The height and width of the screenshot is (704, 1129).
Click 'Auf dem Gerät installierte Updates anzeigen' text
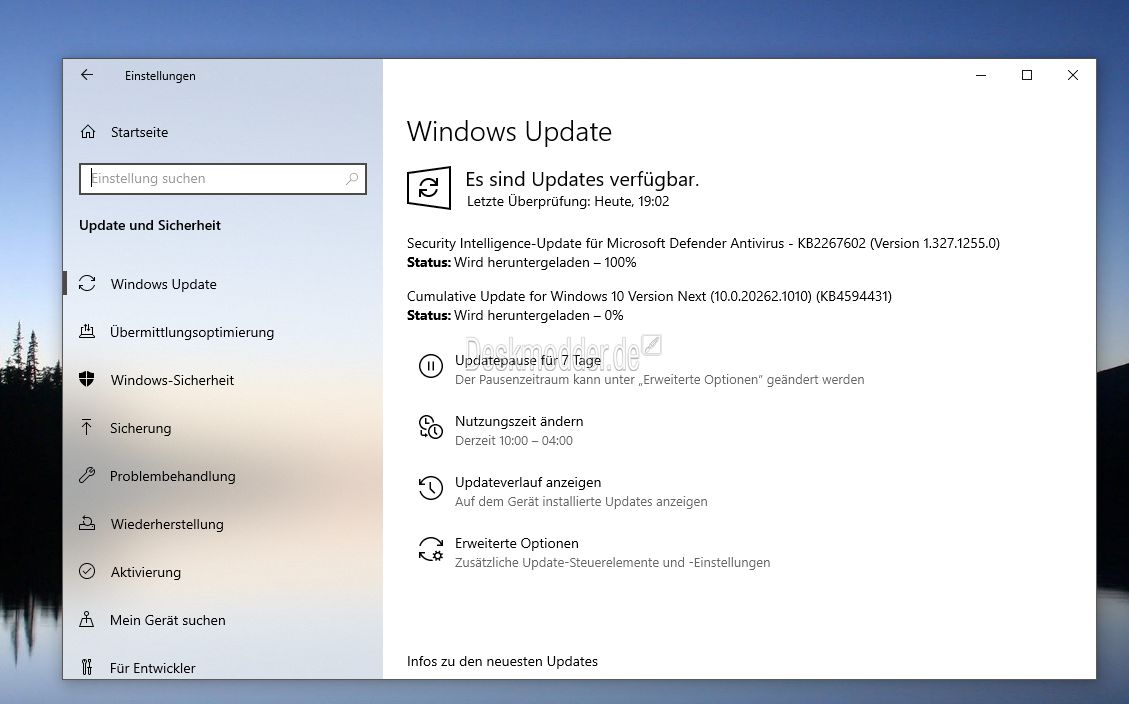pos(581,502)
